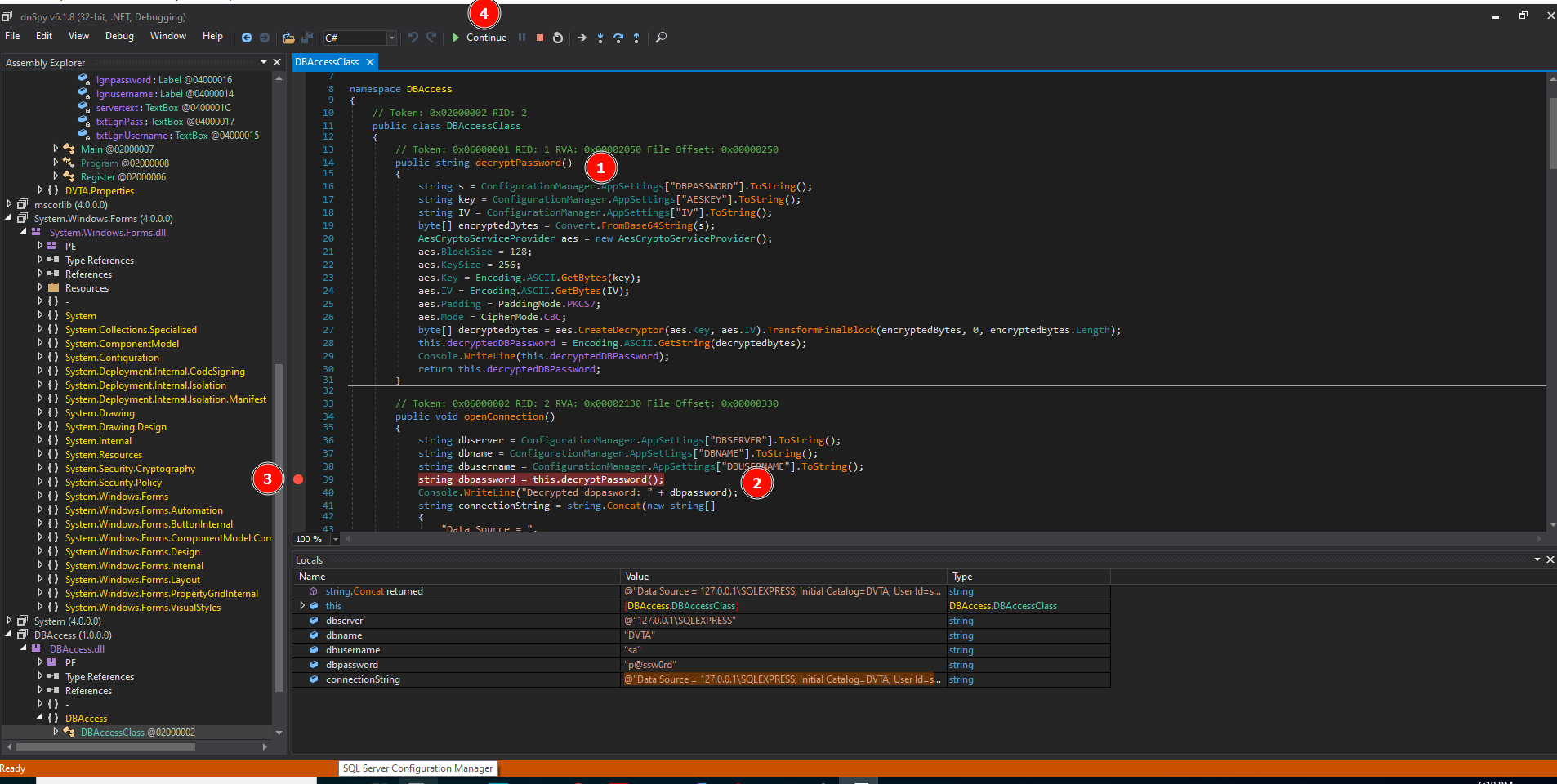Expand the 'this' variable in Locals
Viewport: 1557px width, 784px height.
pyautogui.click(x=302, y=606)
